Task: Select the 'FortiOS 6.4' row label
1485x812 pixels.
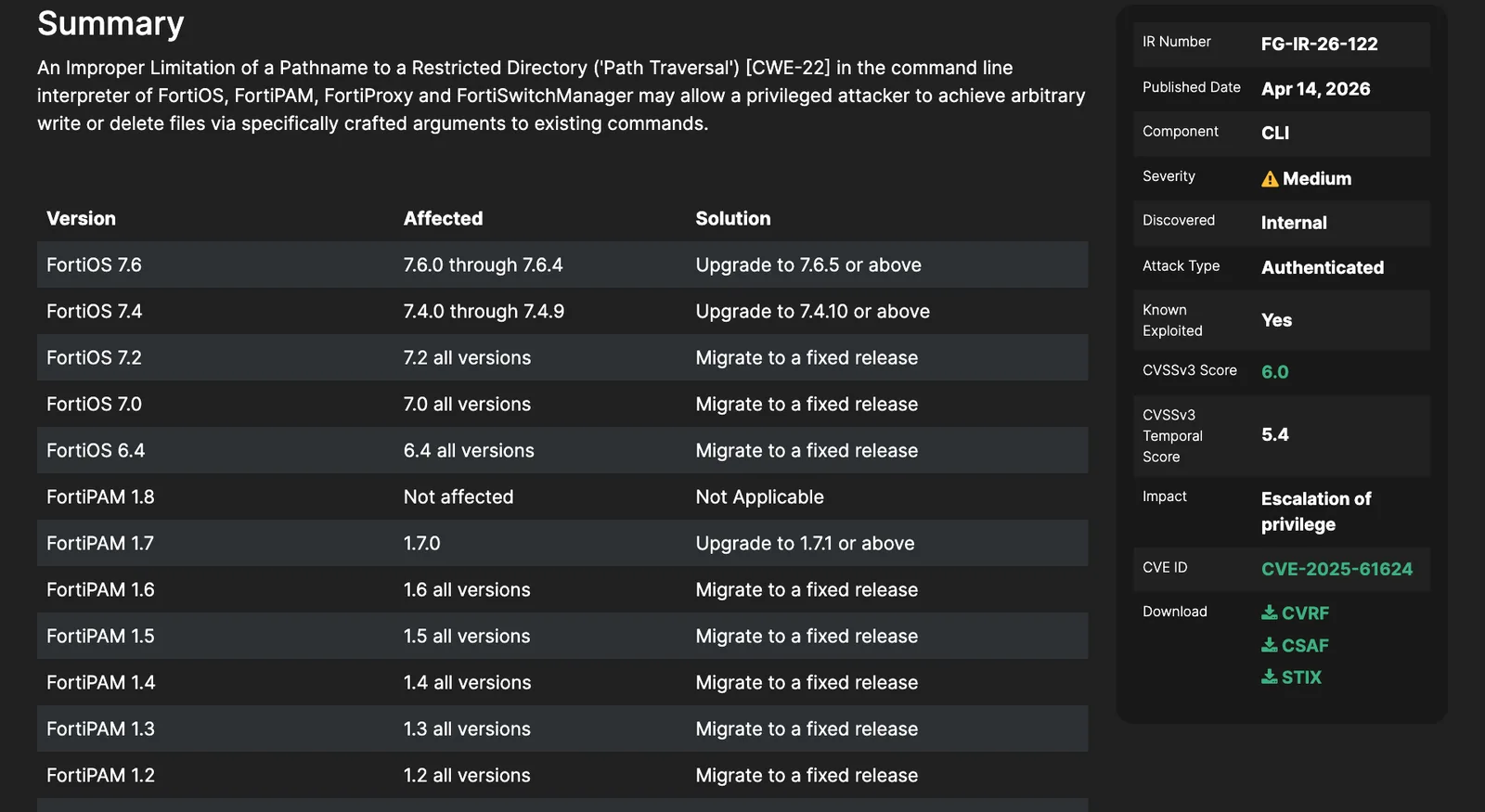Action: (96, 451)
